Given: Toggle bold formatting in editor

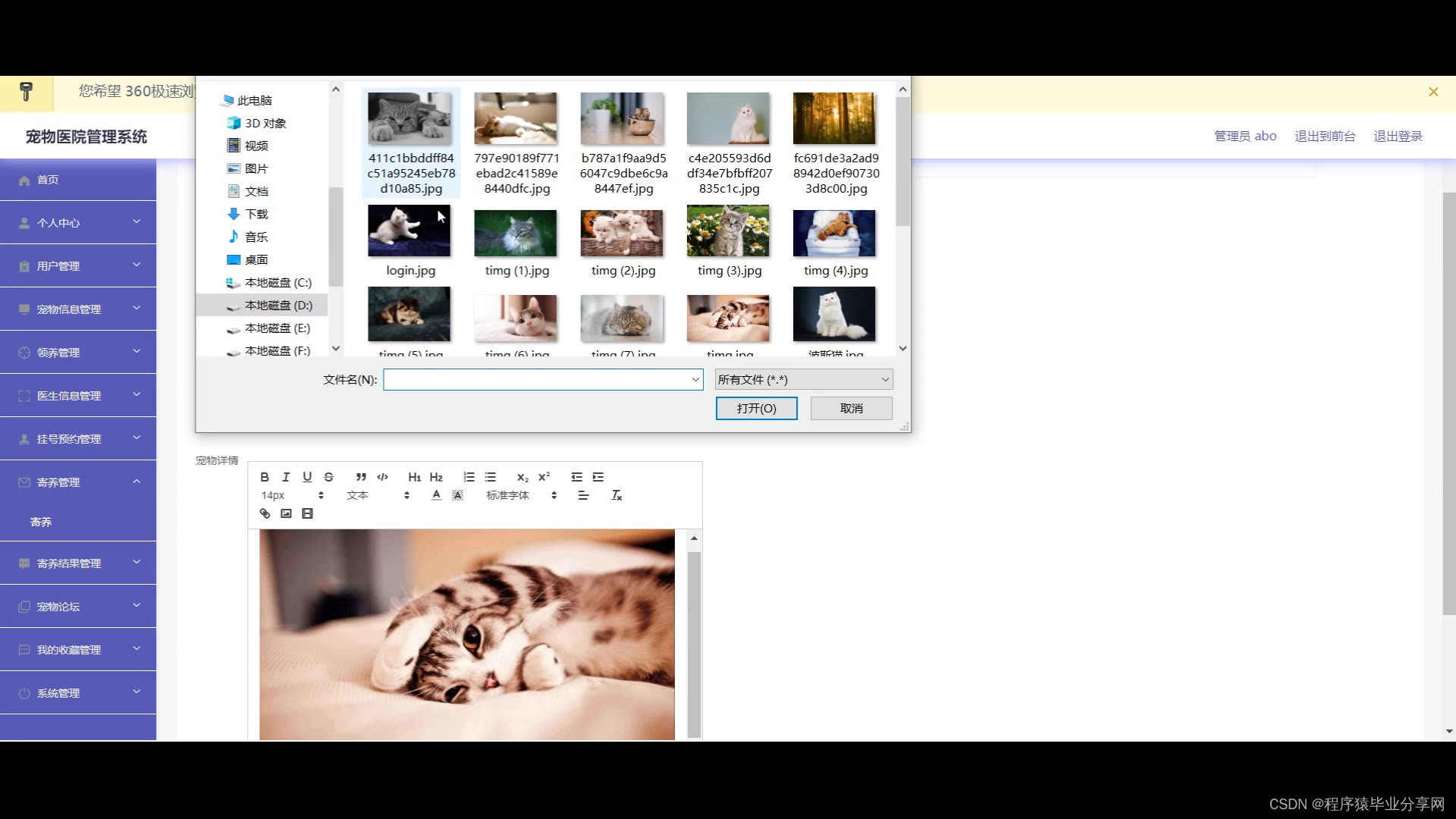Looking at the screenshot, I should (x=265, y=477).
